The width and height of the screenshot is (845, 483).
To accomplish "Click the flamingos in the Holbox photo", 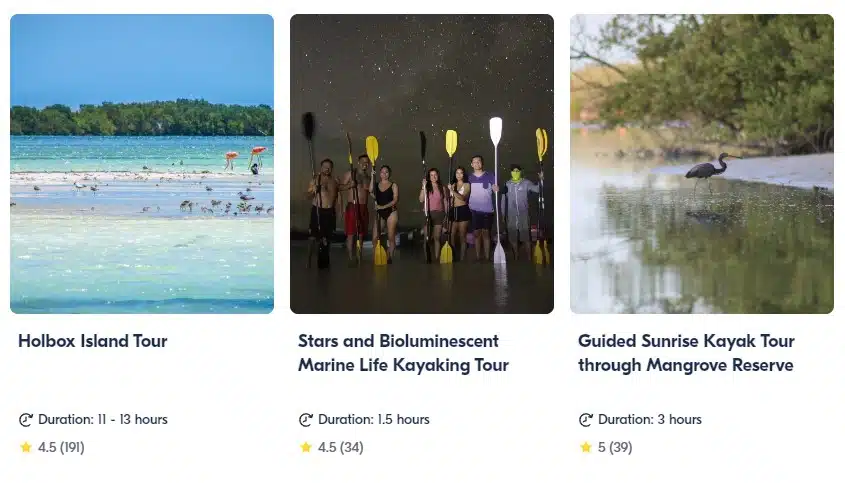I will pos(246,159).
